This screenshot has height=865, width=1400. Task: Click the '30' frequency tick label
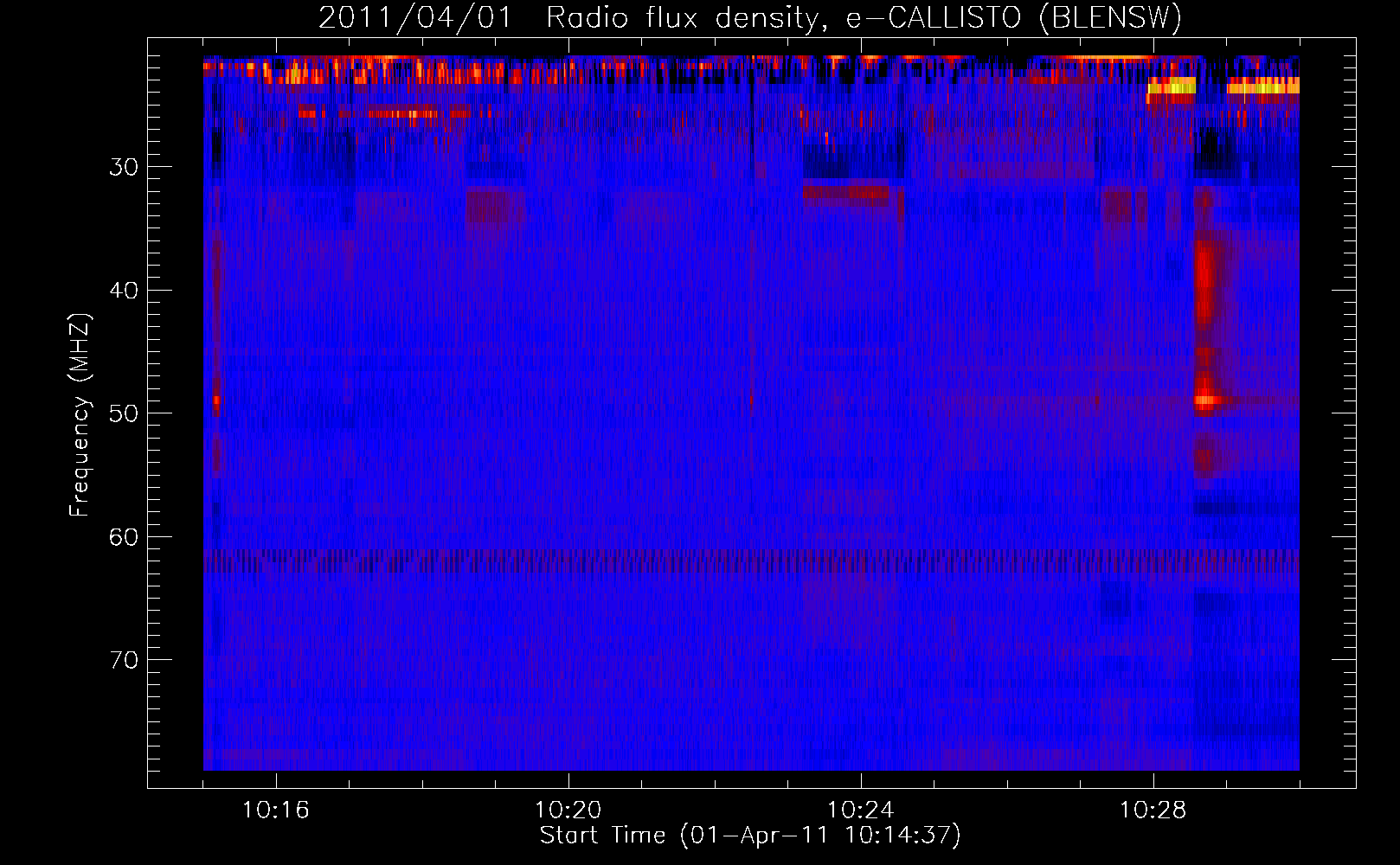[x=124, y=167]
